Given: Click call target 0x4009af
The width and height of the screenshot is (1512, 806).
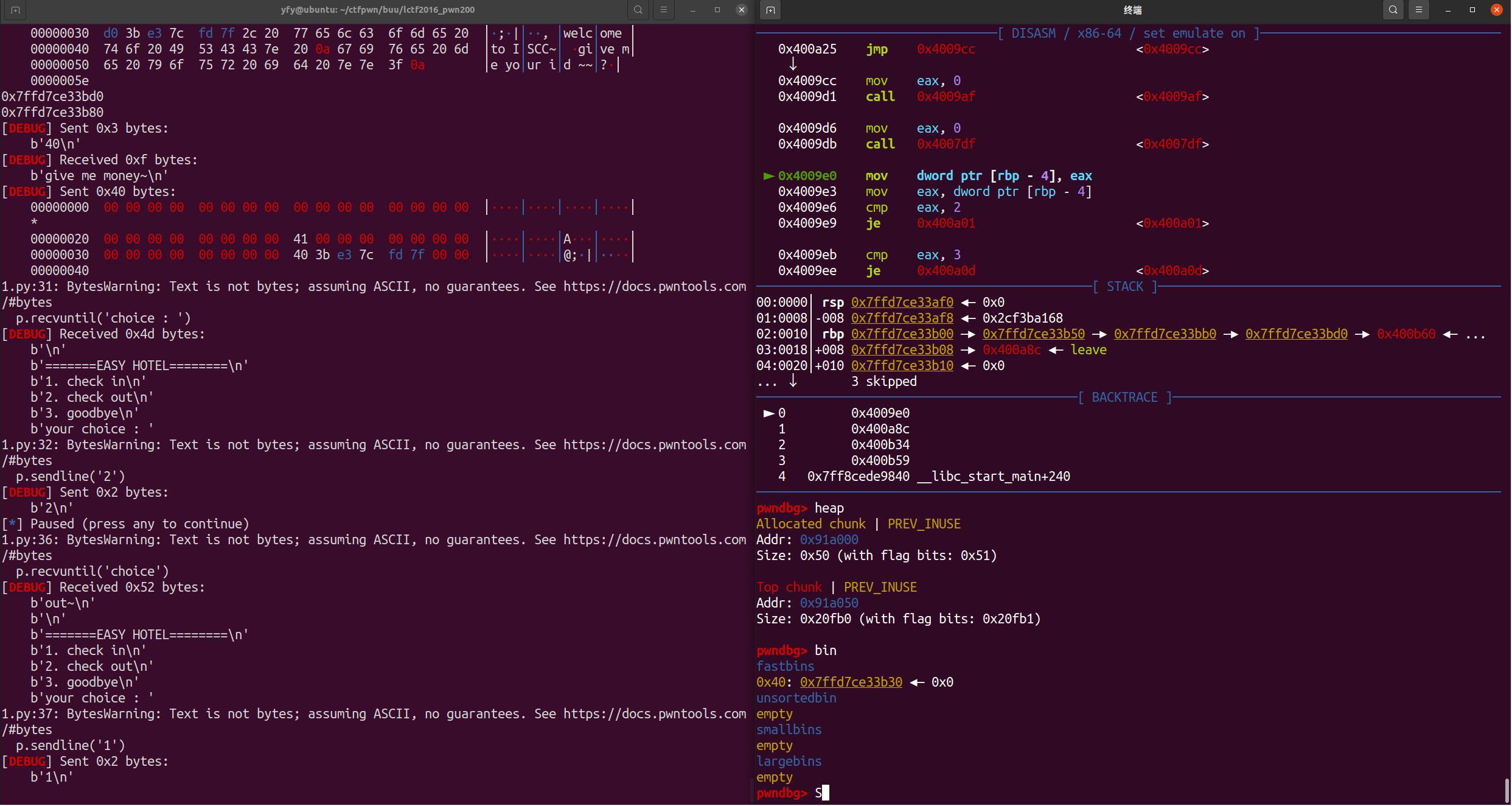Looking at the screenshot, I should [946, 97].
